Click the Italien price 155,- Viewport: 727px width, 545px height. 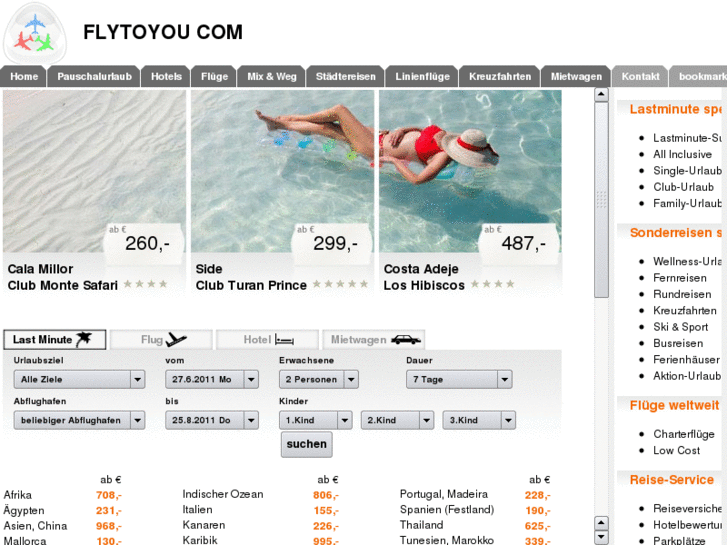[x=325, y=510]
